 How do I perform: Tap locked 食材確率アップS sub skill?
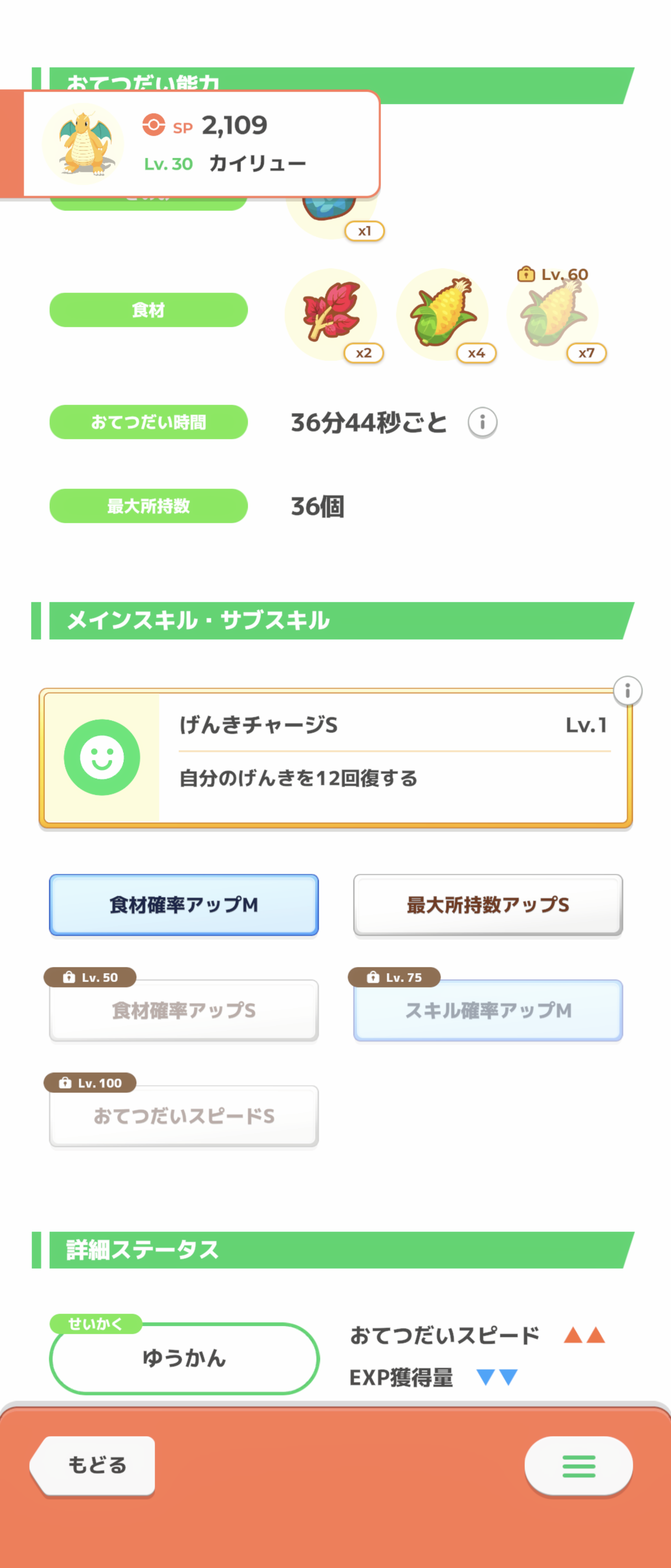click(184, 1011)
